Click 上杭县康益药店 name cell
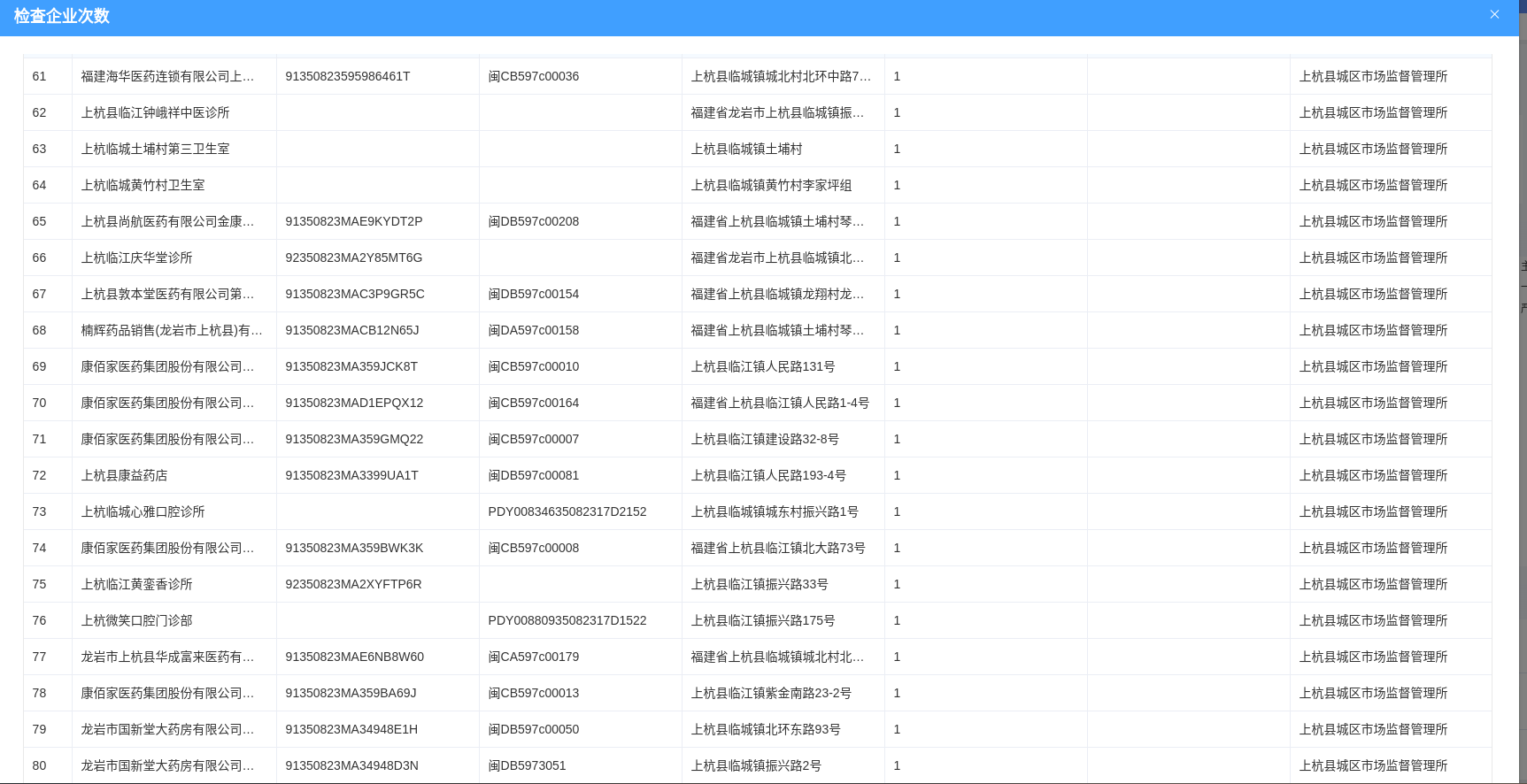Image resolution: width=1527 pixels, height=784 pixels. [x=125, y=476]
